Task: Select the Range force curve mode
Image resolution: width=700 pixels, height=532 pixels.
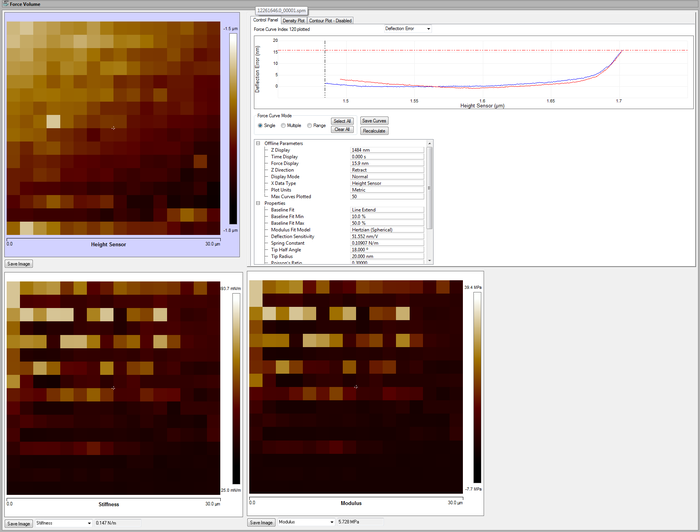Action: click(310, 125)
